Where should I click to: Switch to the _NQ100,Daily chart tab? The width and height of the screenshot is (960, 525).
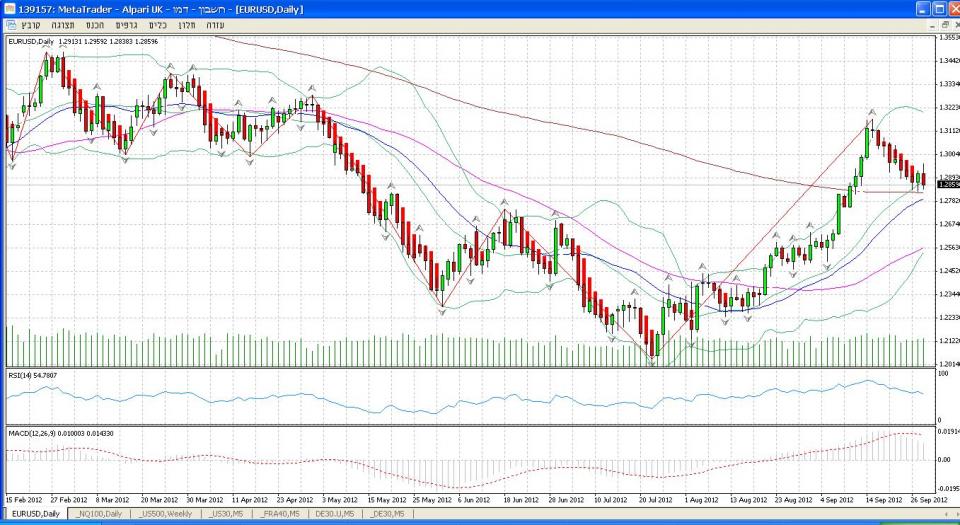(100, 513)
